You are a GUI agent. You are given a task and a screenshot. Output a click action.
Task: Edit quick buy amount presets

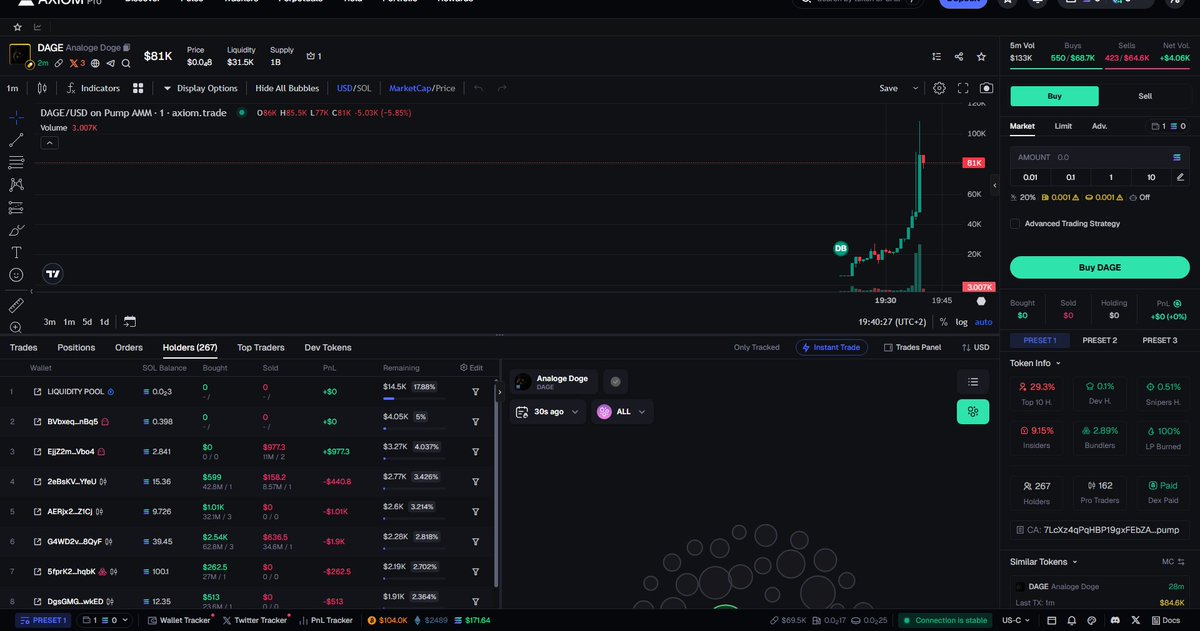[x=1180, y=177]
